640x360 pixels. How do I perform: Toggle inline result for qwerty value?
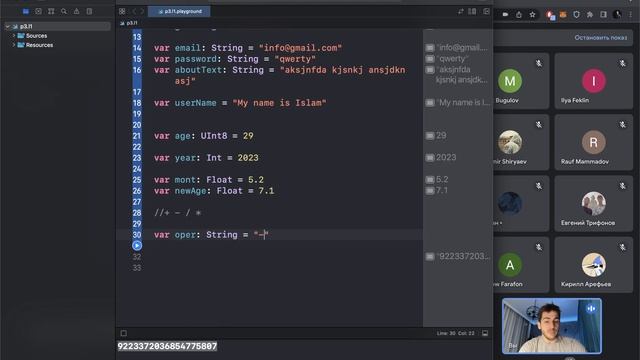[430, 59]
